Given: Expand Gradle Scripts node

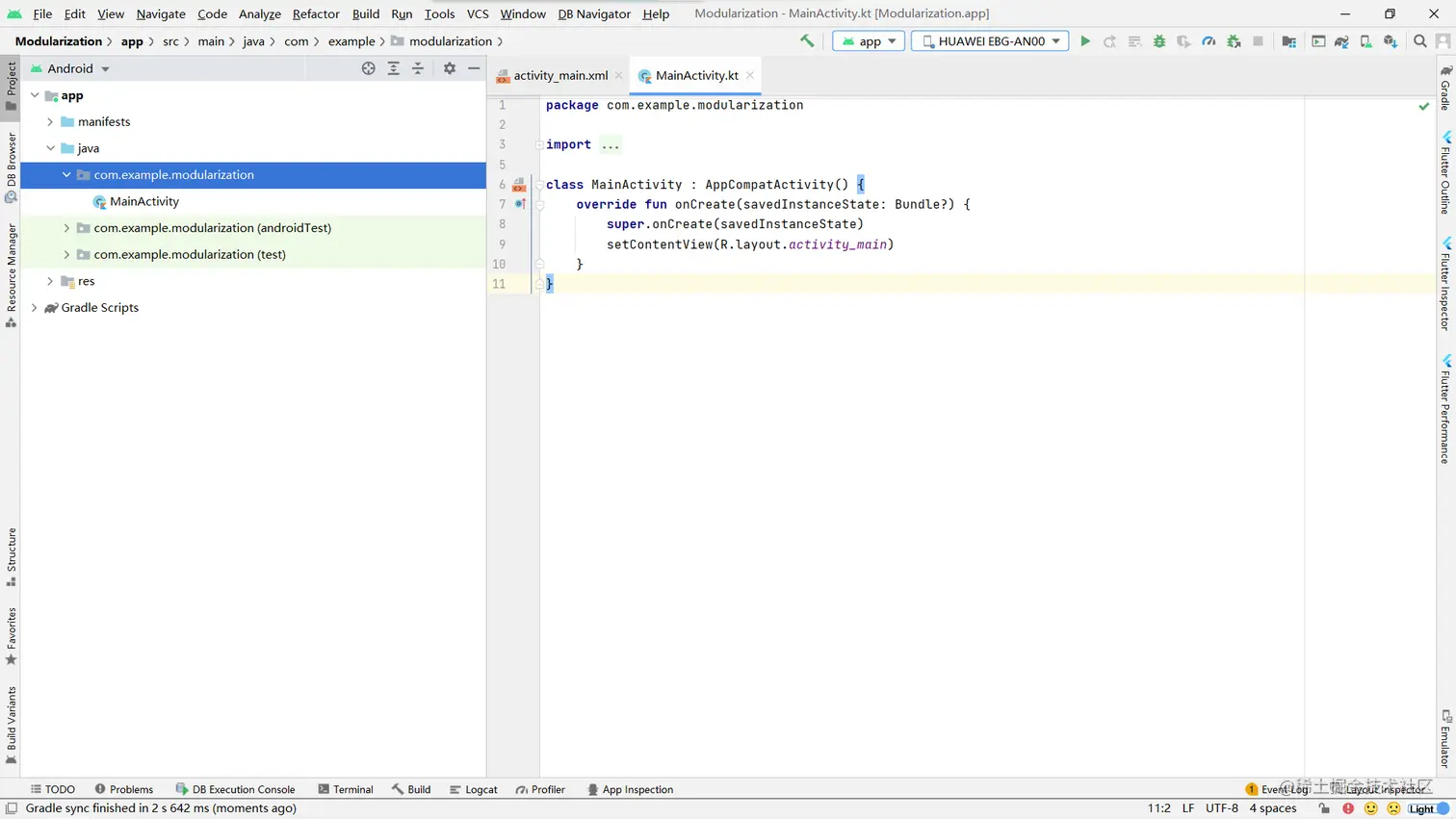Looking at the screenshot, I should pos(35,308).
